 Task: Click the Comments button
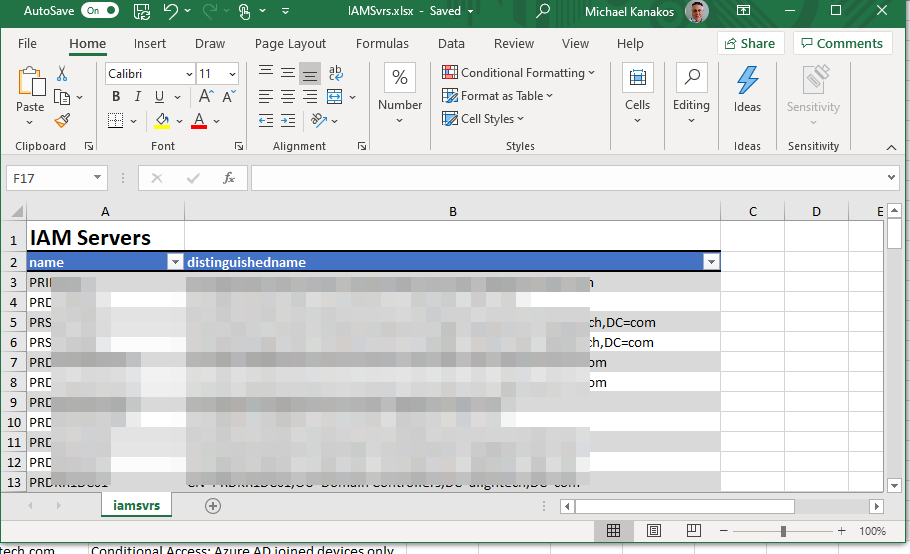842,44
